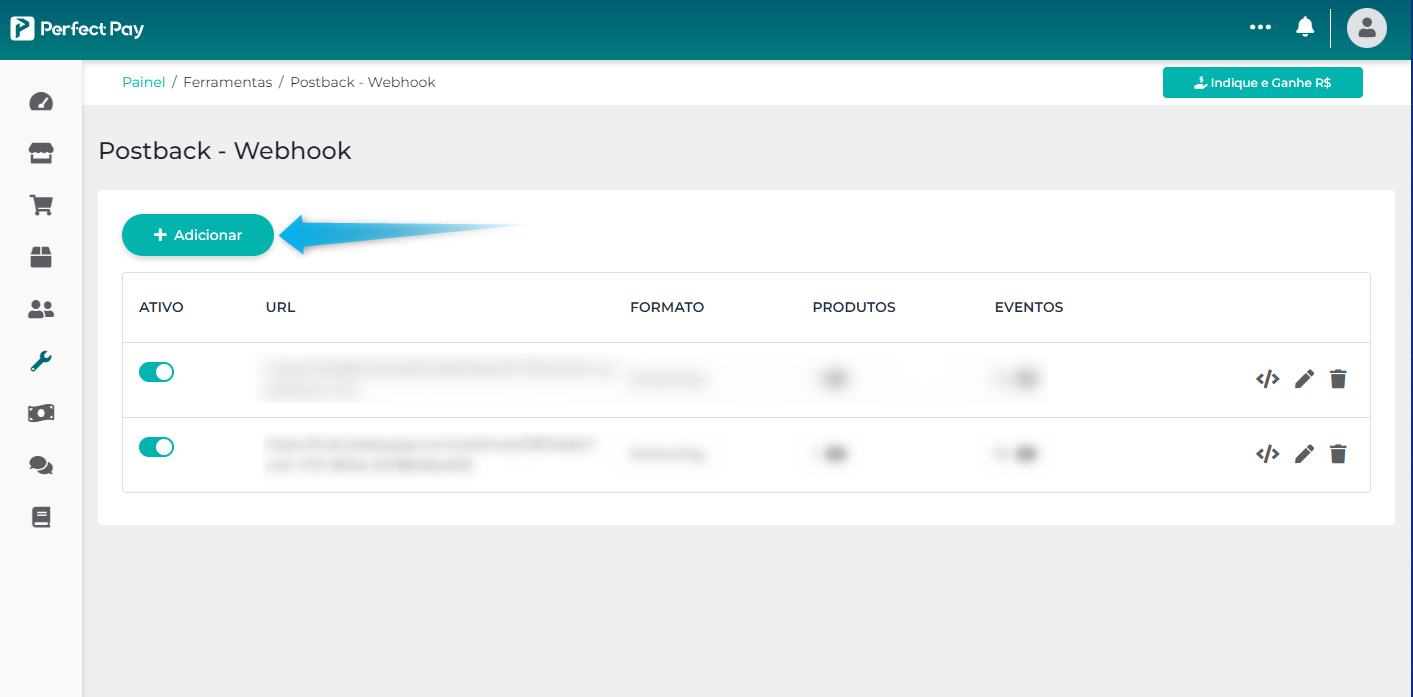Edit the second webhook with pencil icon
Screen dimensions: 1413x697
tap(1304, 455)
